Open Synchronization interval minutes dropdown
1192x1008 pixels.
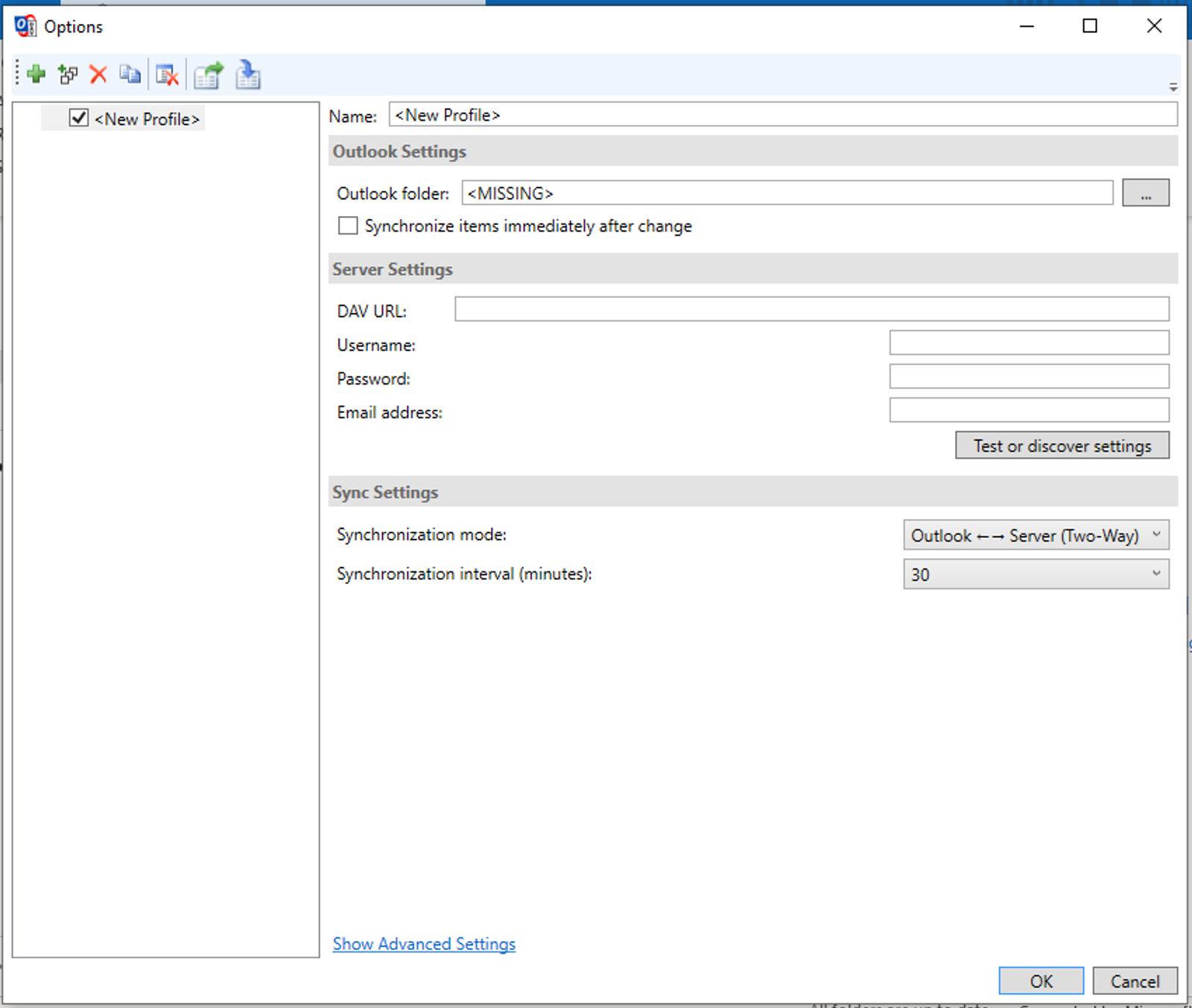(x=1036, y=574)
